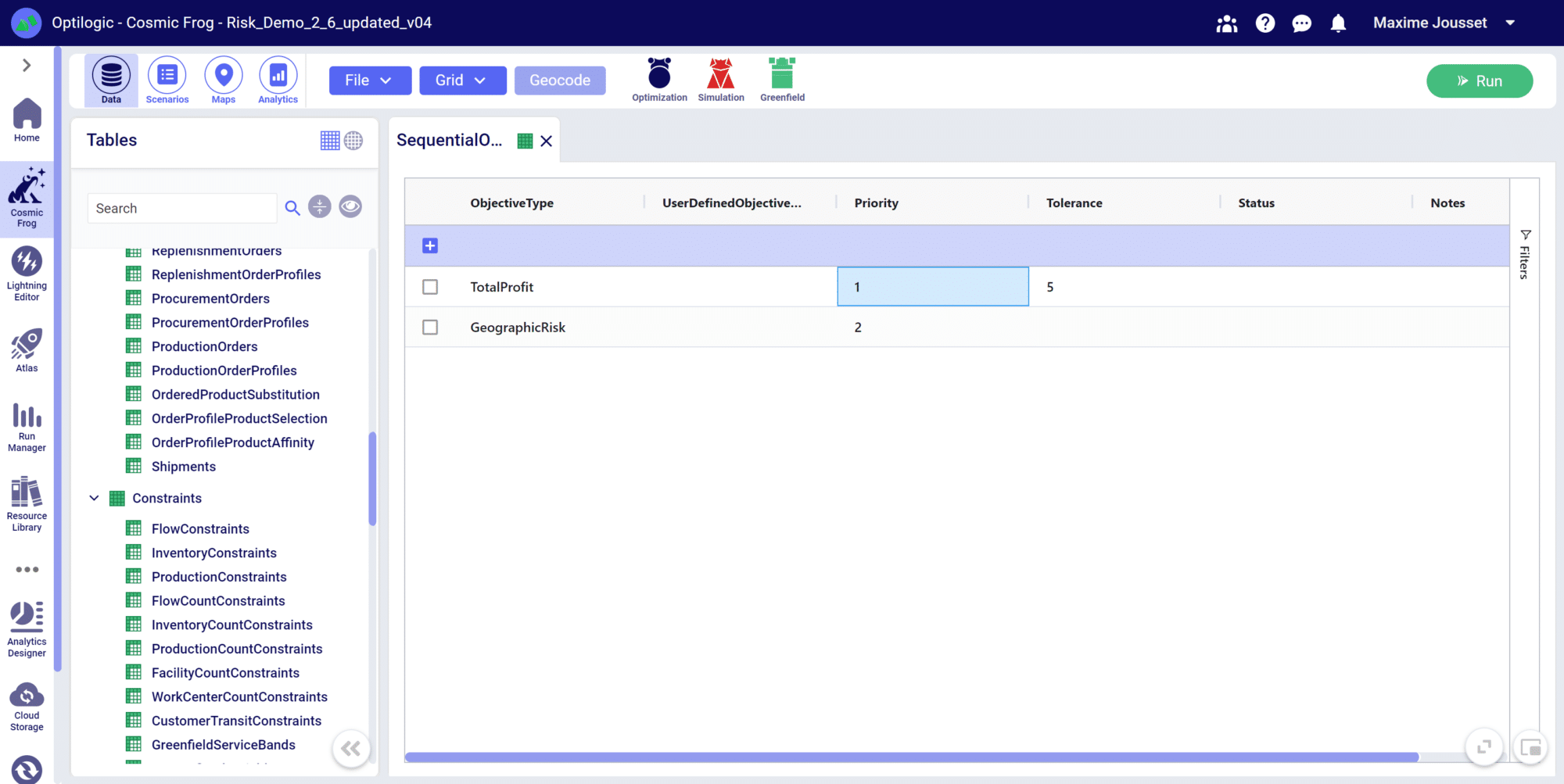Switch to the Scenarios tab
Image resolution: width=1564 pixels, height=784 pixels.
pyautogui.click(x=167, y=81)
